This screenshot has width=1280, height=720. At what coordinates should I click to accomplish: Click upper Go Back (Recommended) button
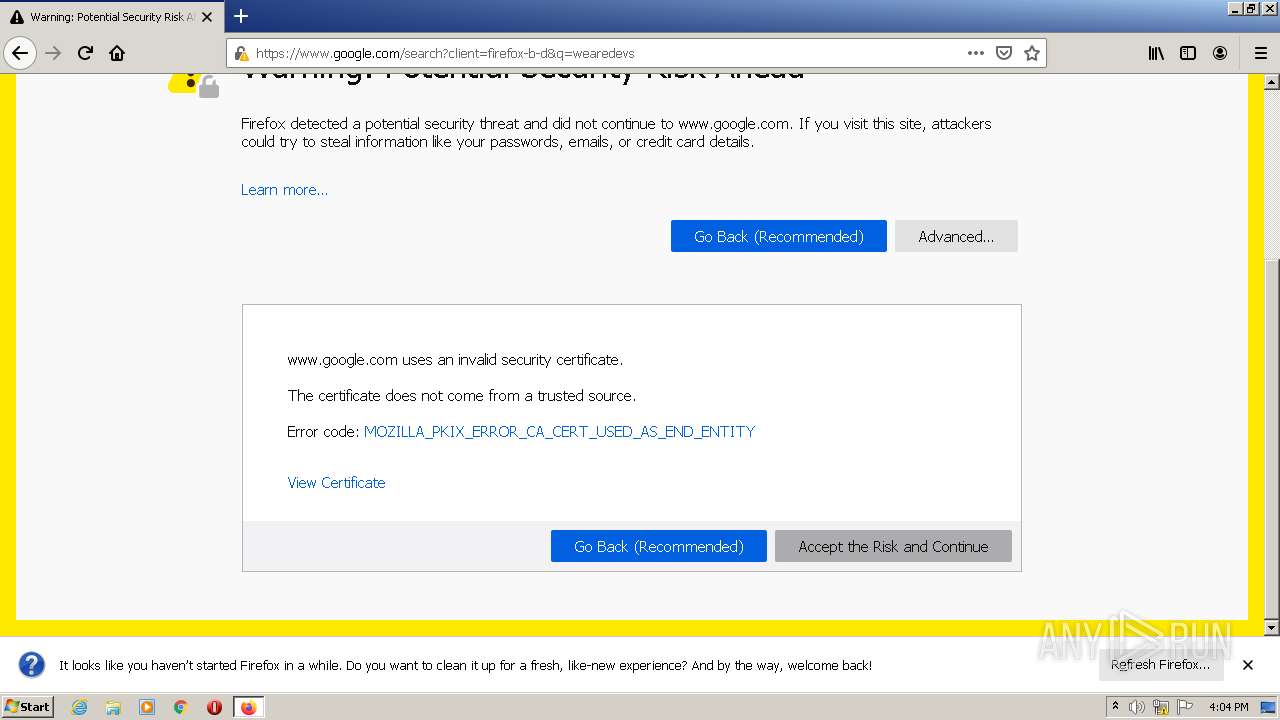779,236
